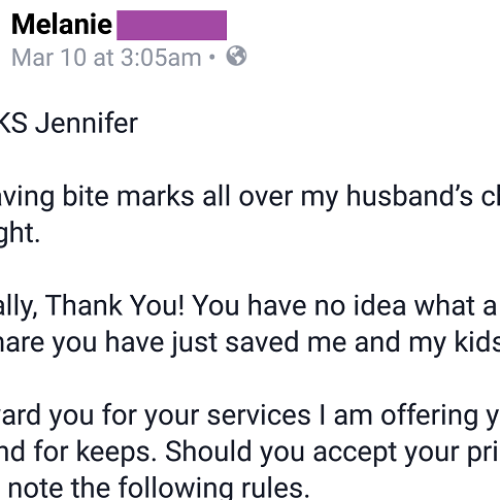Click the word "offering" in the post
Image resolution: width=500 pixels, height=500 pixels.
point(430,417)
